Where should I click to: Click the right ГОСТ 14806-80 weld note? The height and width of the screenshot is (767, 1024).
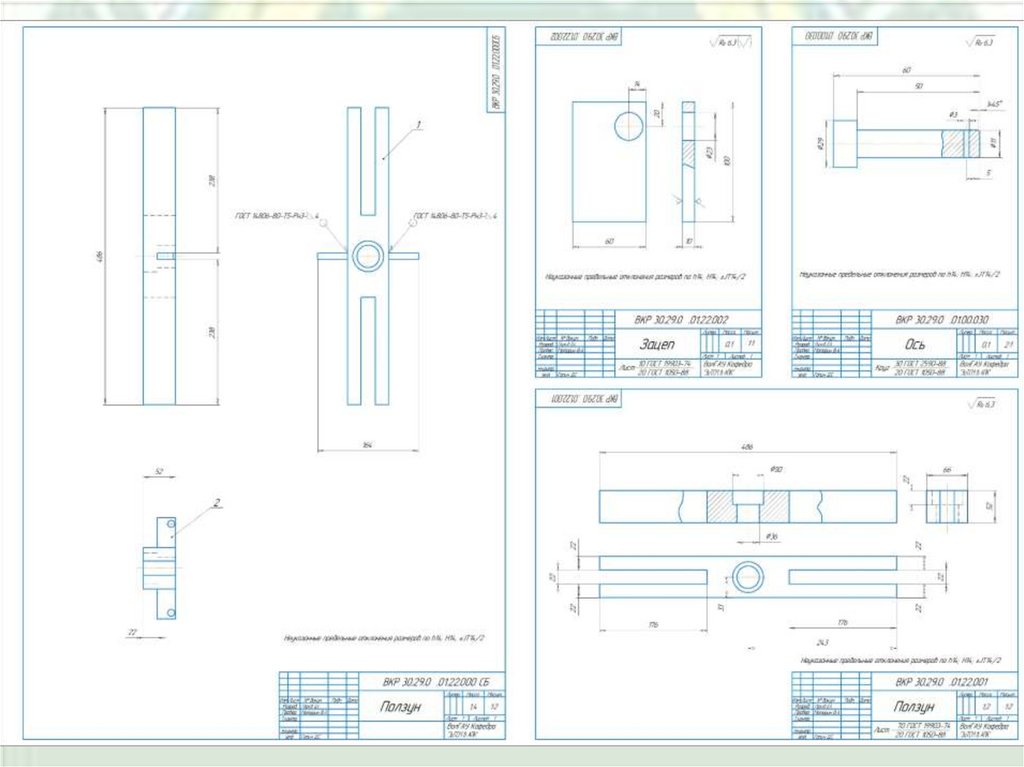455,215
